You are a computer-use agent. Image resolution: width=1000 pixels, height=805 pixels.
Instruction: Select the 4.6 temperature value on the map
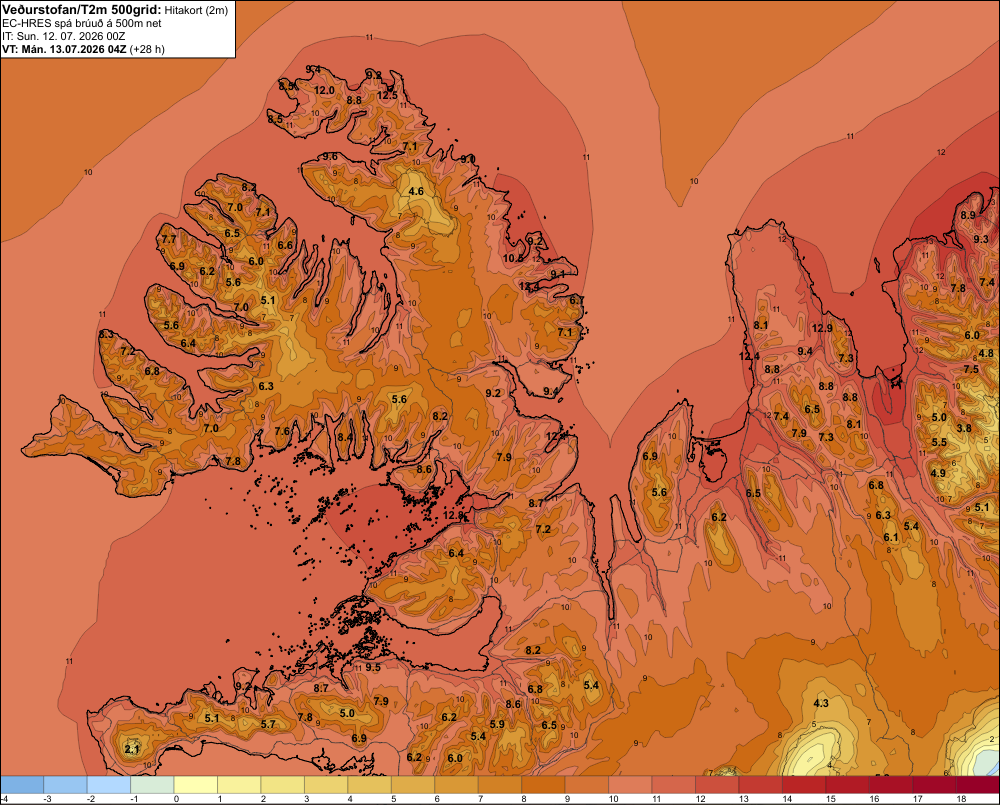point(416,191)
